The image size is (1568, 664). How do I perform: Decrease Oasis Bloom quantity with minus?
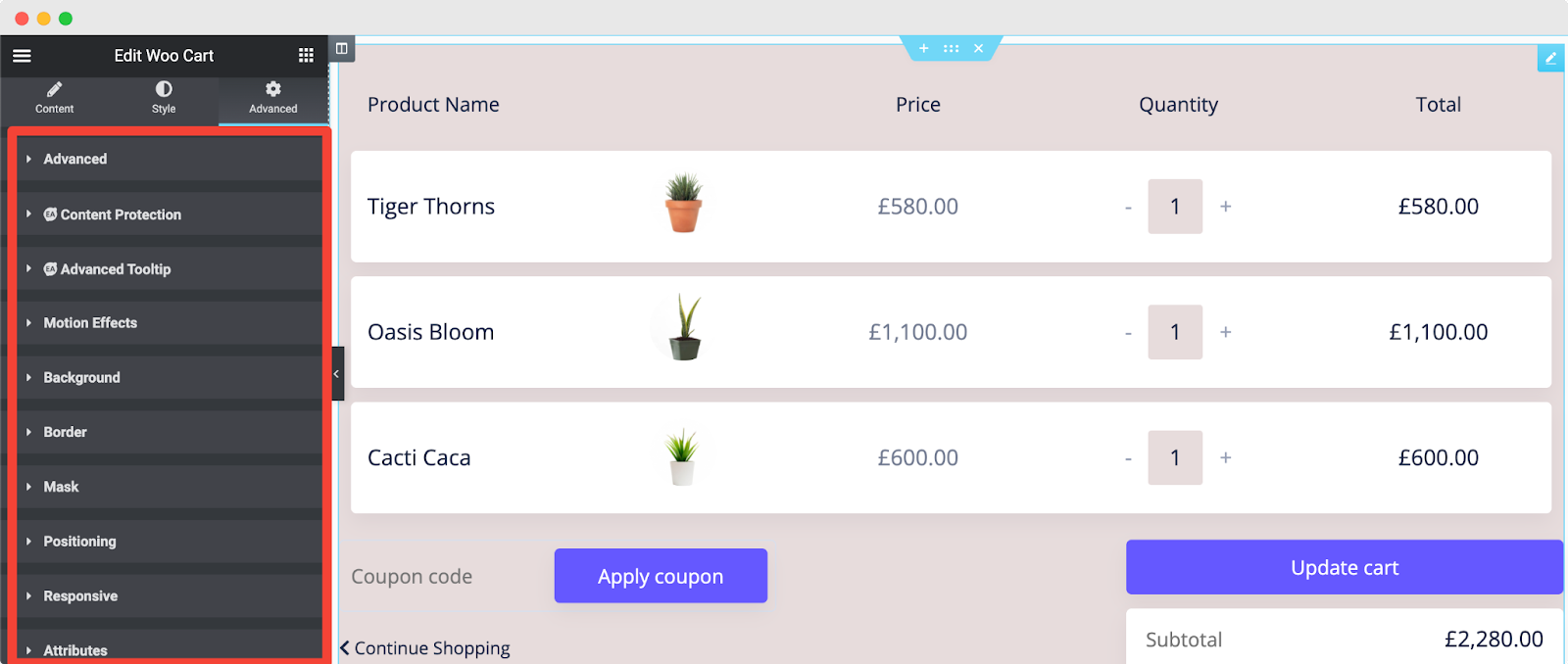tap(1128, 333)
